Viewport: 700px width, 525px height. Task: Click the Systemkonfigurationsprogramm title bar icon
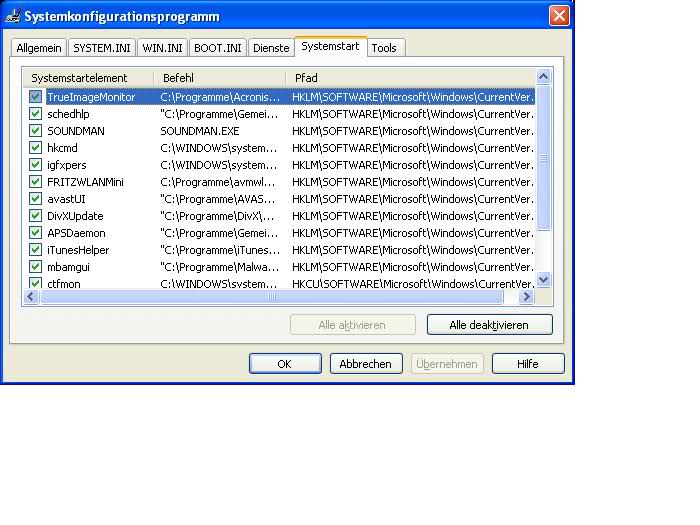pos(12,16)
